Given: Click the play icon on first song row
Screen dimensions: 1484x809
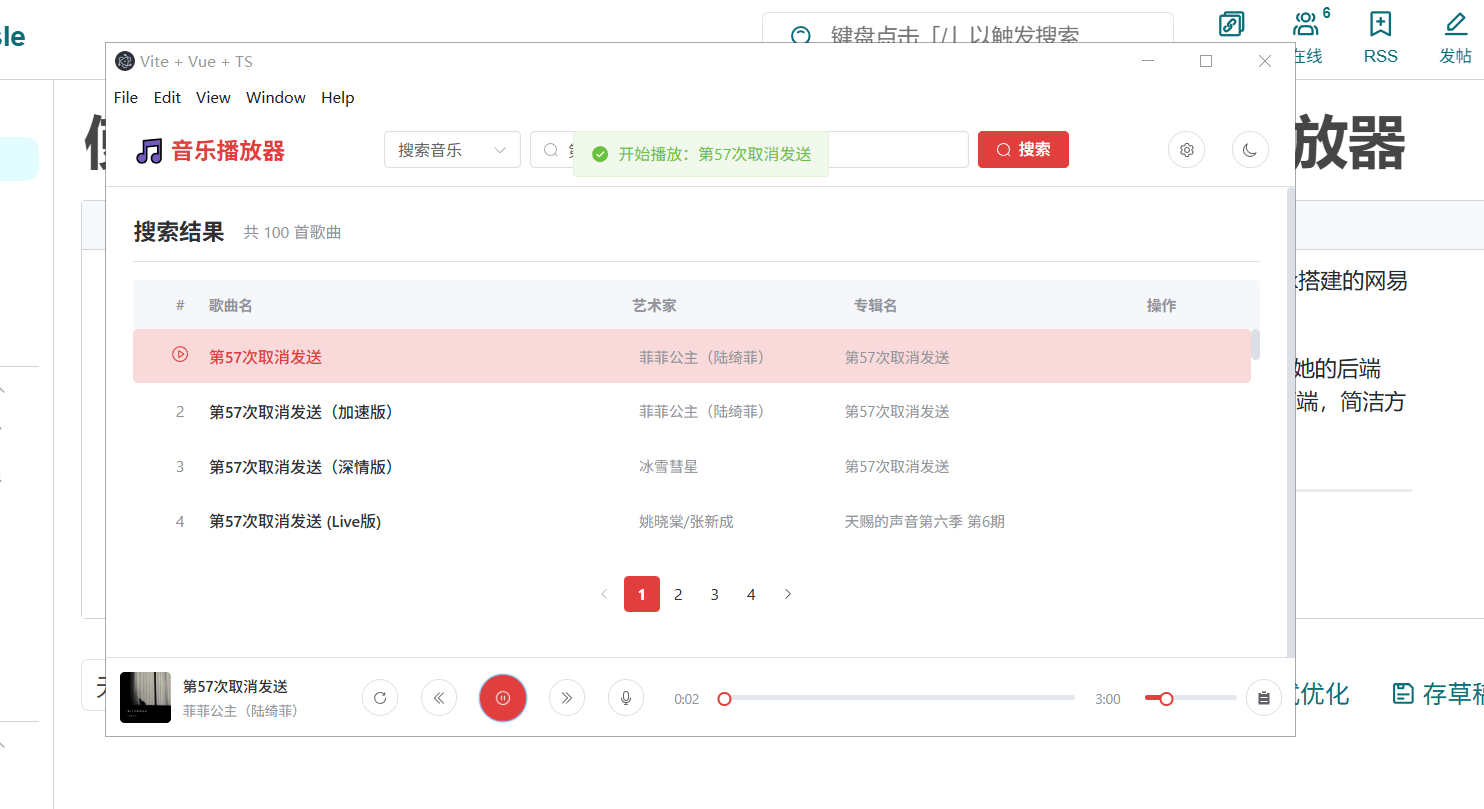Looking at the screenshot, I should coord(180,354).
